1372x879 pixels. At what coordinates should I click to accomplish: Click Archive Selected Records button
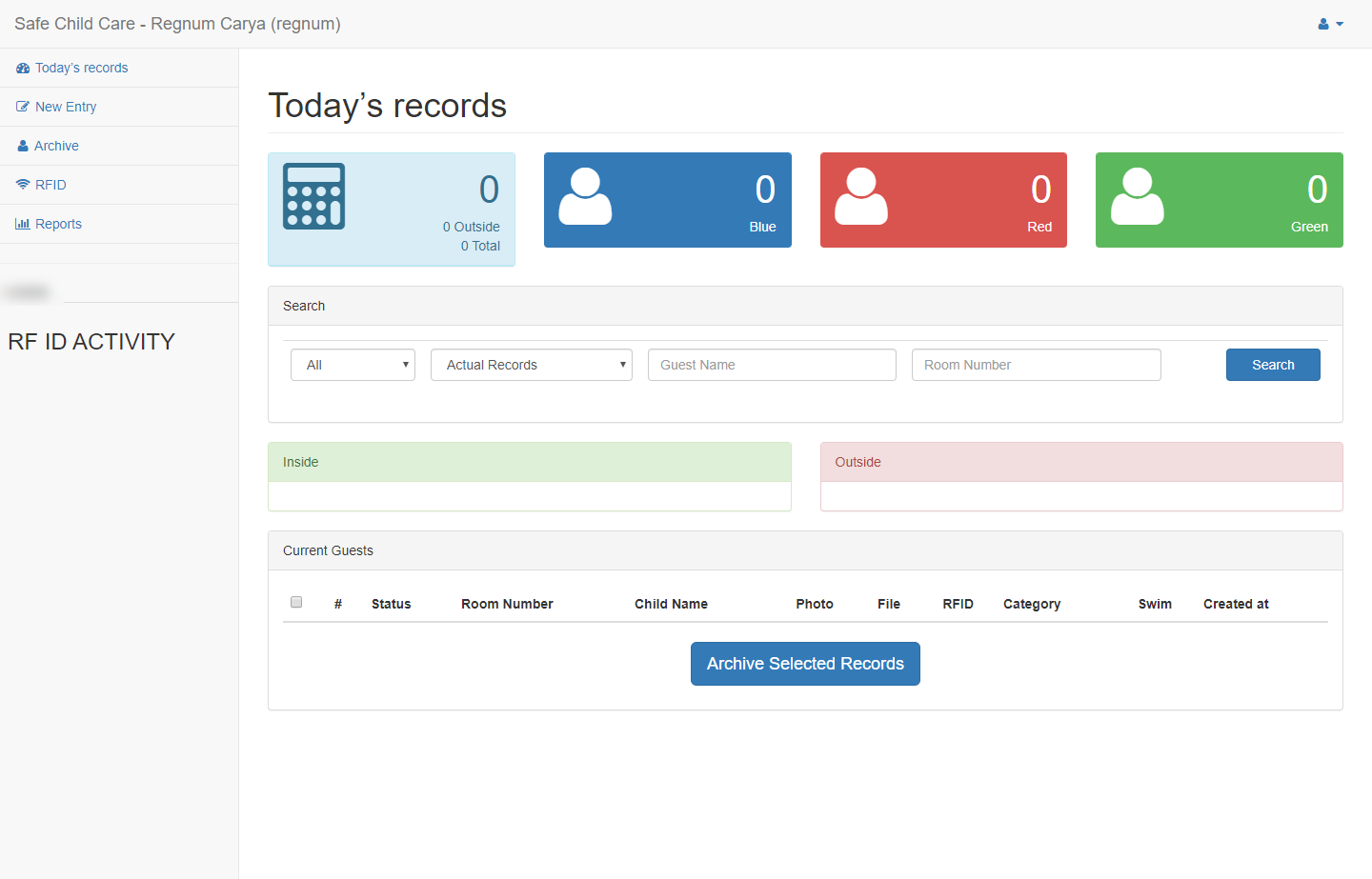(805, 664)
